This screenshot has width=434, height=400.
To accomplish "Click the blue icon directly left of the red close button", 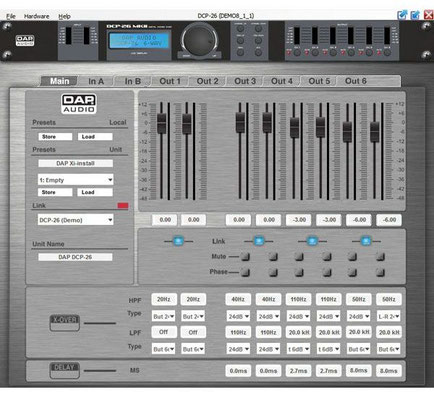I will [x=415, y=15].
